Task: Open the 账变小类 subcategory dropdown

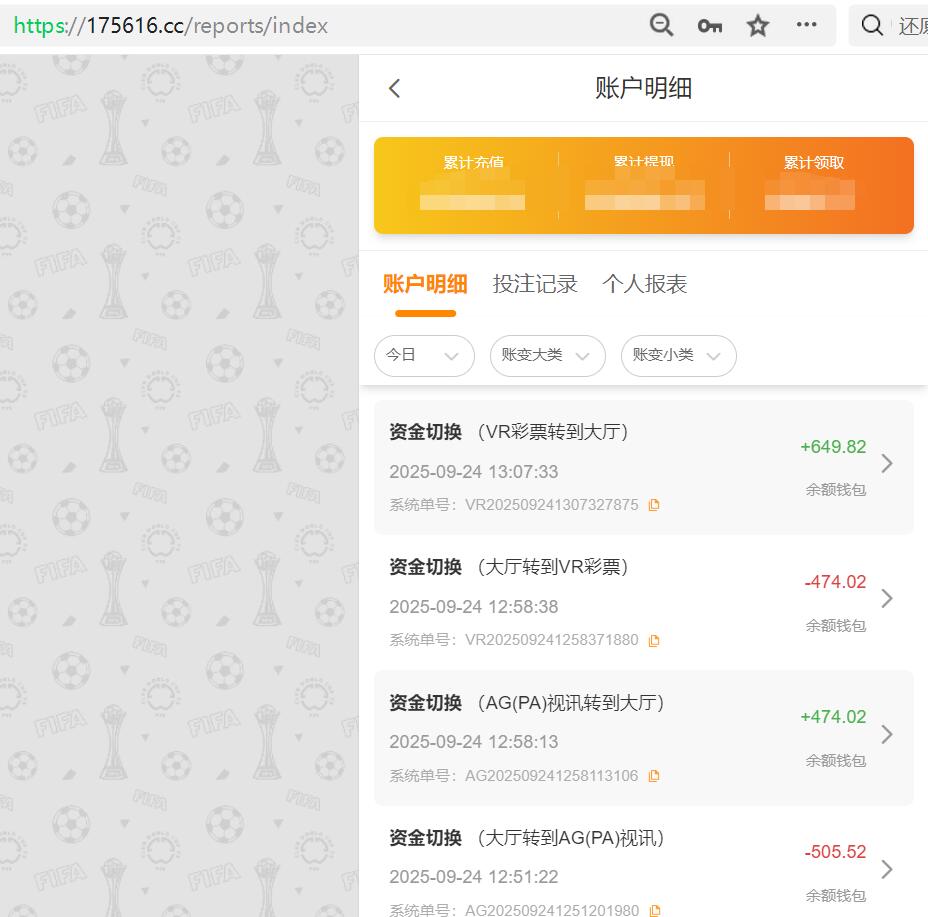Action: [678, 356]
